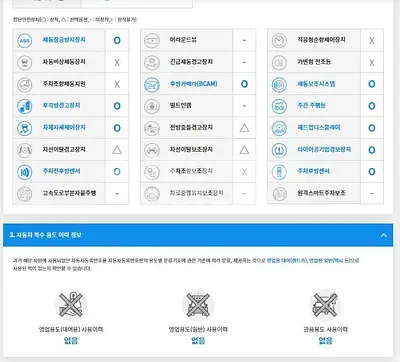The height and width of the screenshot is (362, 400).
Task: Click the X status beside 자동비상제동장치
Action: click(117, 62)
